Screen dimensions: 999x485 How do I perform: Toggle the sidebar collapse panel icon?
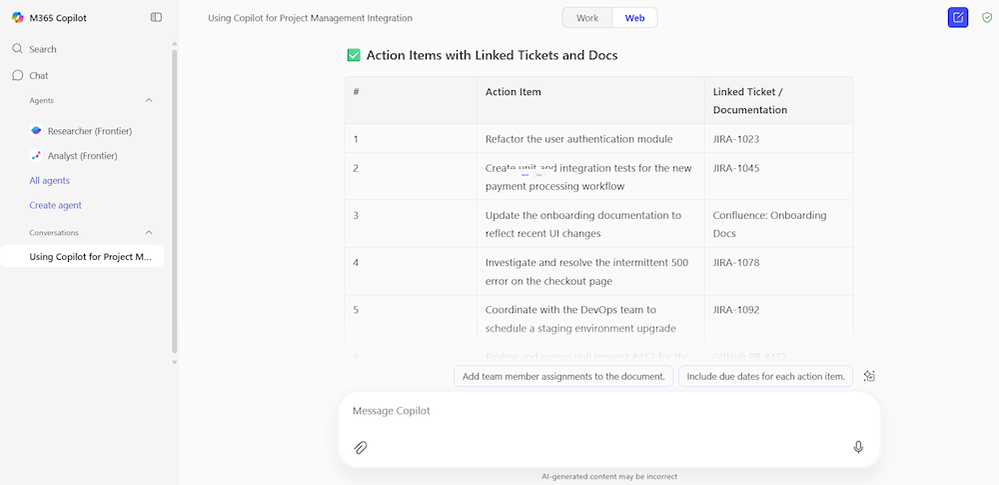(x=156, y=17)
